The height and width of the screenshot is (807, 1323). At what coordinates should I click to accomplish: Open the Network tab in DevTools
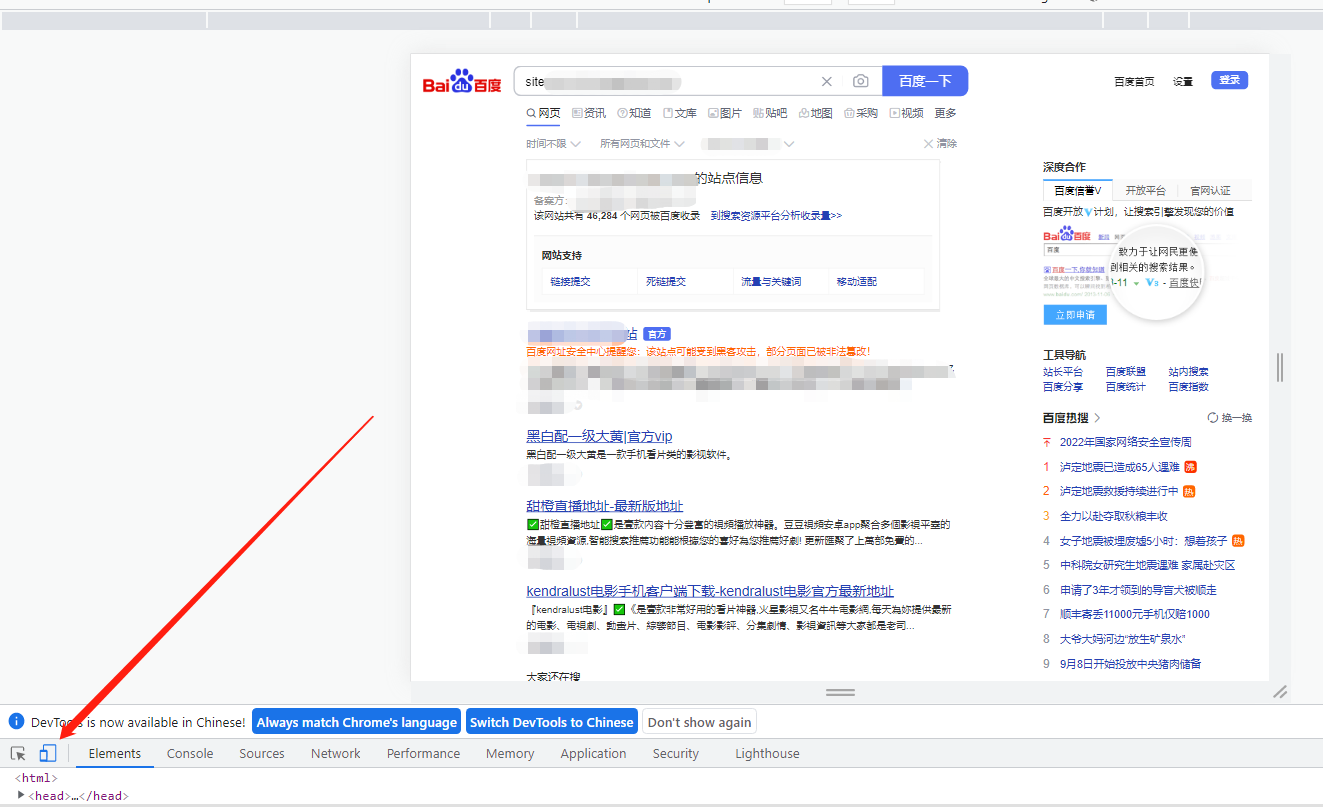(335, 754)
